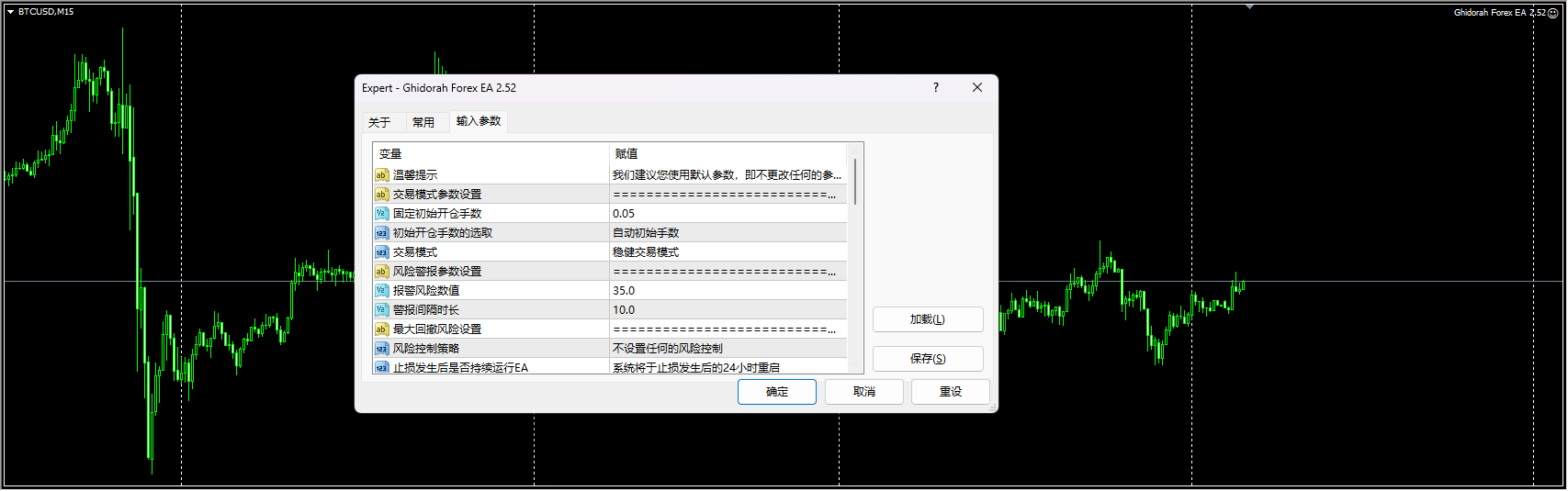Click the double-type icon beside 固定初始开仓手数

point(381,213)
